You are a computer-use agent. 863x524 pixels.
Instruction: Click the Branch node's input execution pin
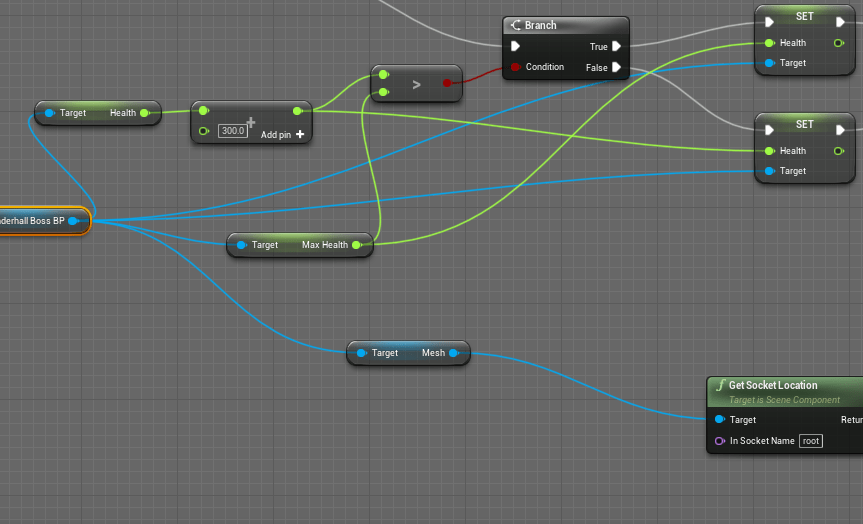515,46
